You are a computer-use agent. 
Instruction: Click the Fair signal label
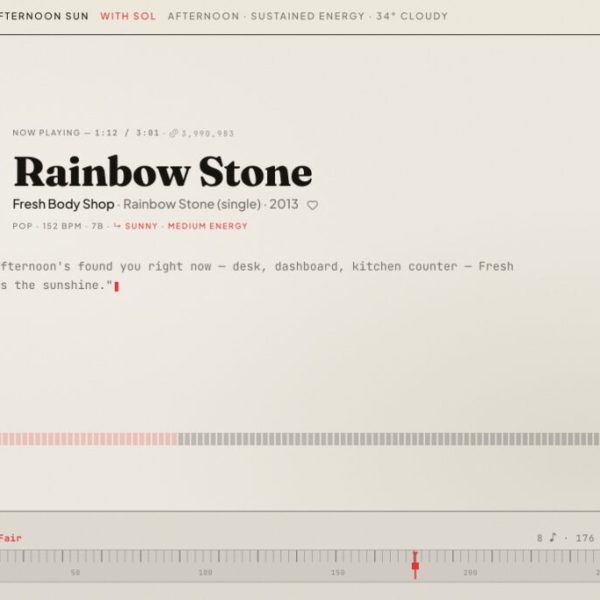point(11,538)
